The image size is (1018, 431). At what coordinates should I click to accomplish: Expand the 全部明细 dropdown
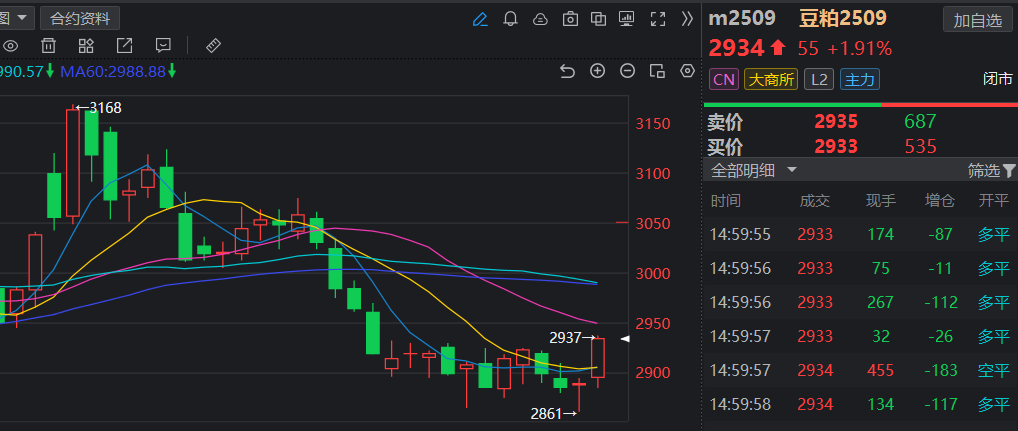coord(754,171)
